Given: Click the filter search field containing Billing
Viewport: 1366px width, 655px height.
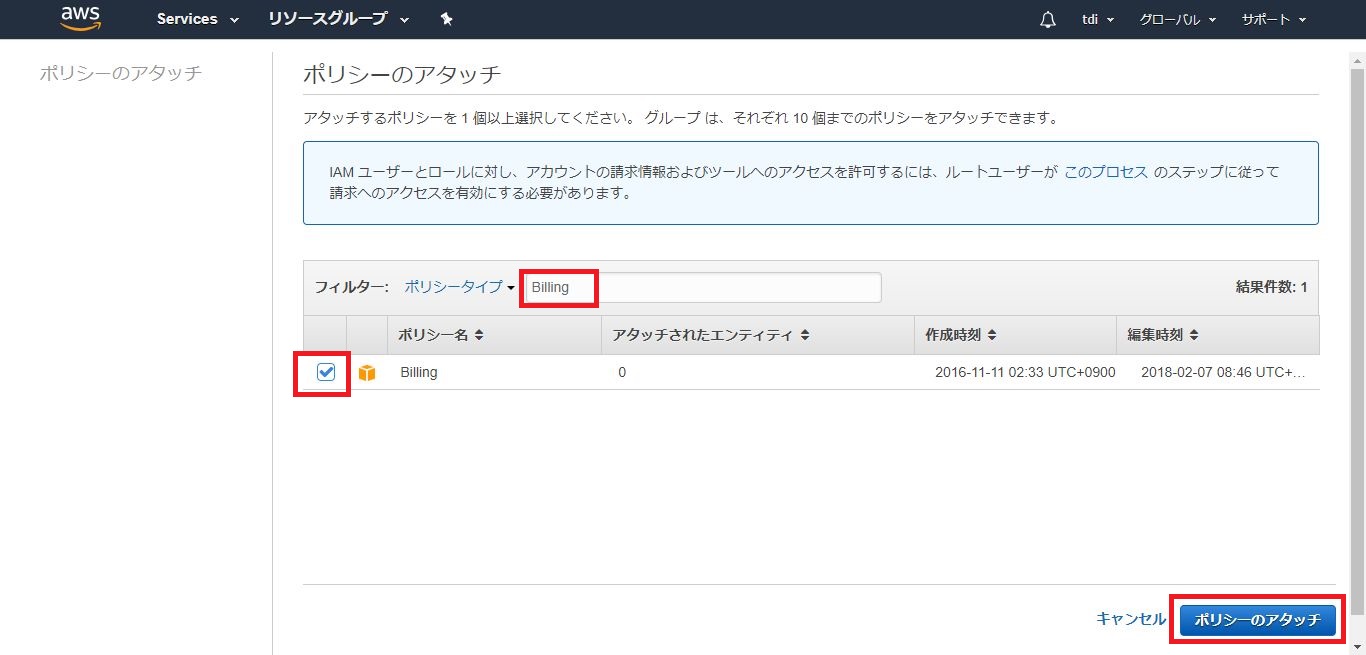Looking at the screenshot, I should click(703, 287).
